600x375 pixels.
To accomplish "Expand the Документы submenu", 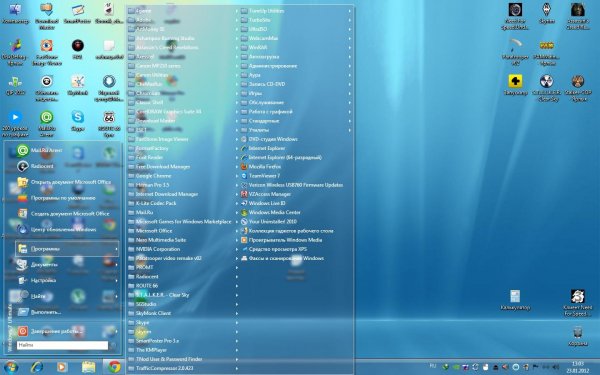I will [67, 264].
